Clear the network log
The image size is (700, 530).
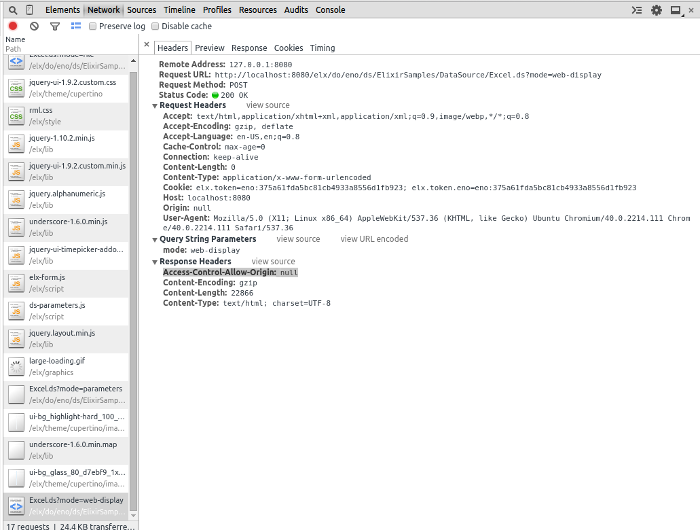(x=34, y=26)
